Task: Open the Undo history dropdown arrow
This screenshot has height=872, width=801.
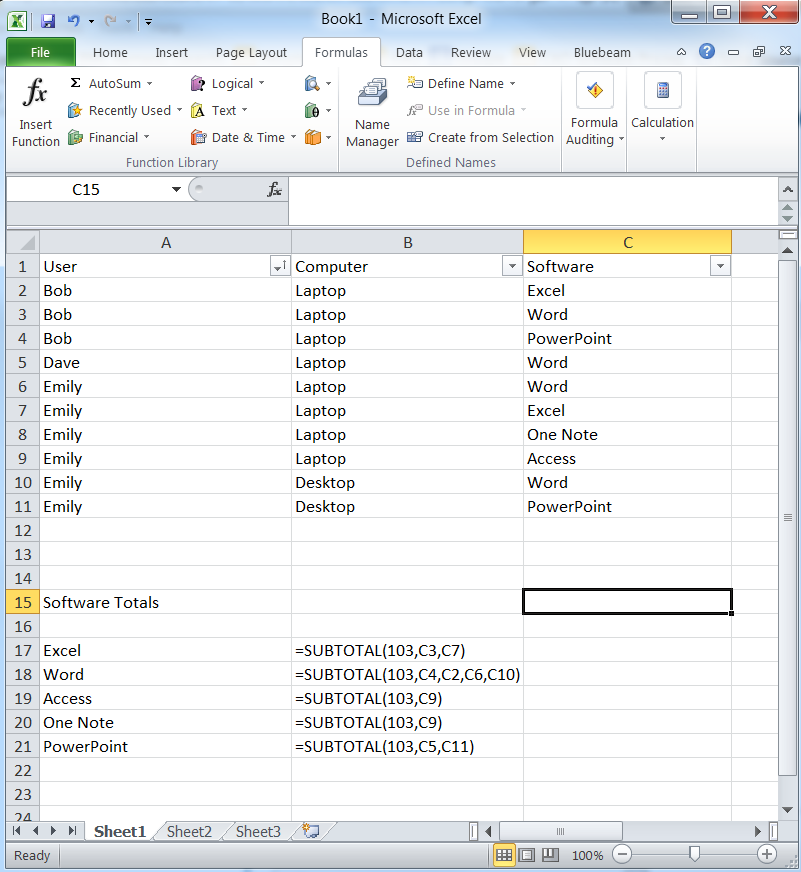Action: 91,22
